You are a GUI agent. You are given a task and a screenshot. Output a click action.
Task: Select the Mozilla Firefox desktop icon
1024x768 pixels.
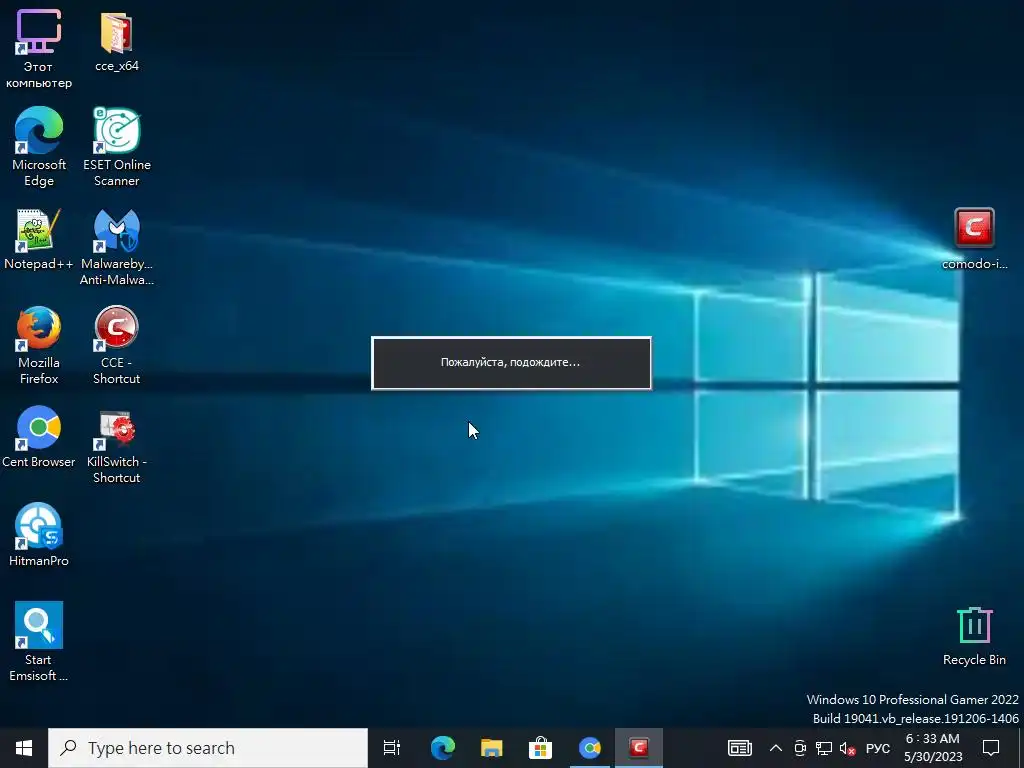click(39, 345)
